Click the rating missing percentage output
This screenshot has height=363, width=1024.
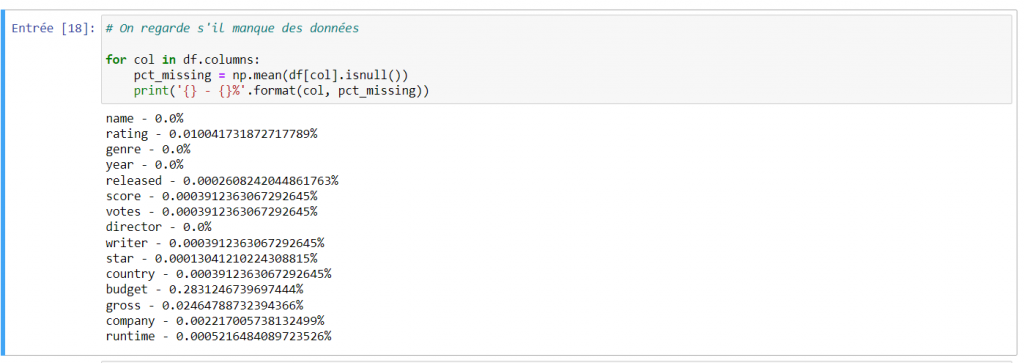point(212,134)
